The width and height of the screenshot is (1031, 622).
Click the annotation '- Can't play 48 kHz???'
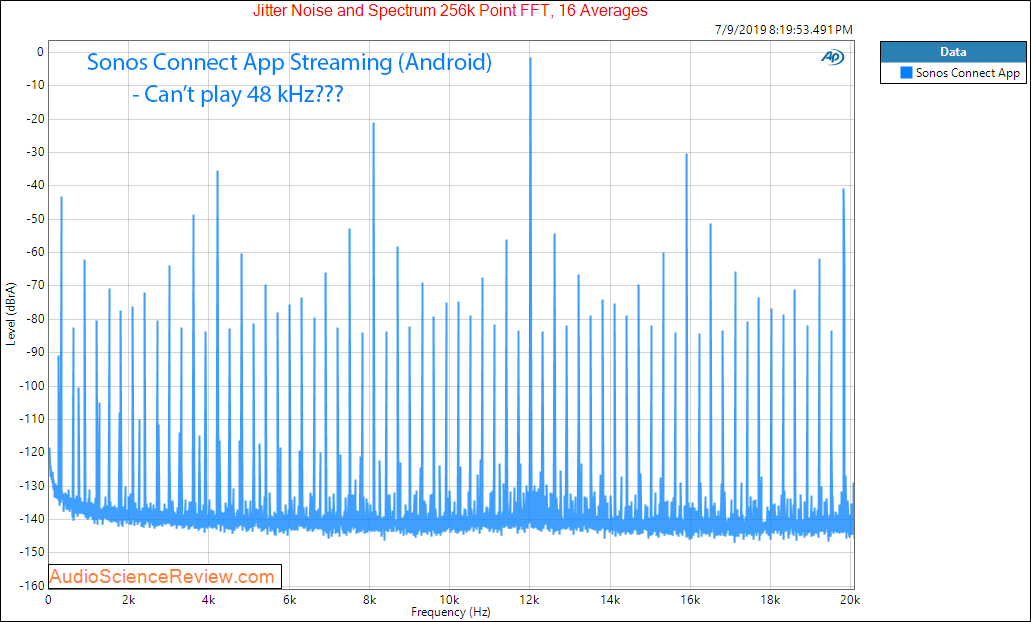pyautogui.click(x=237, y=95)
